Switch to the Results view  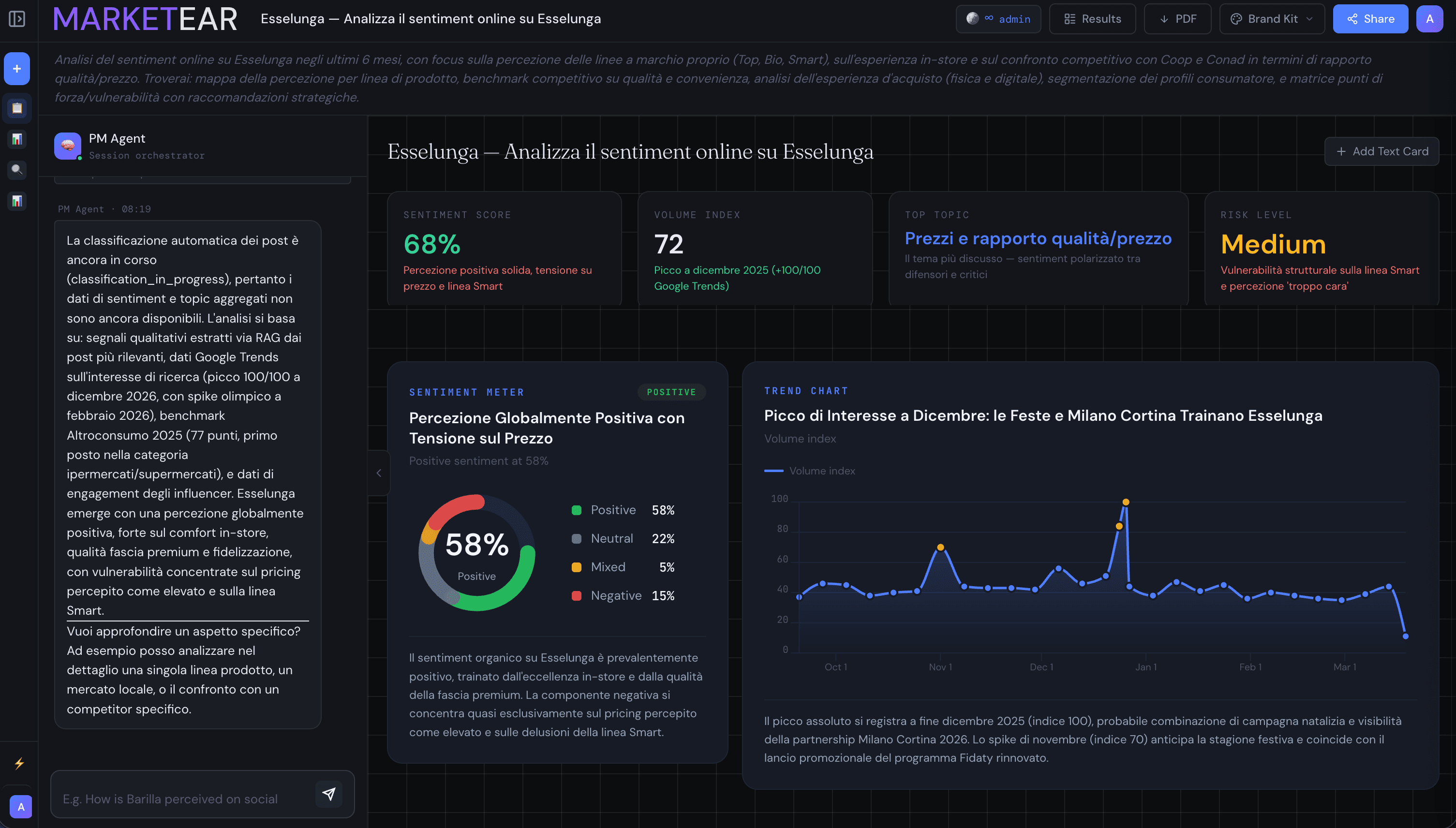tap(1092, 18)
